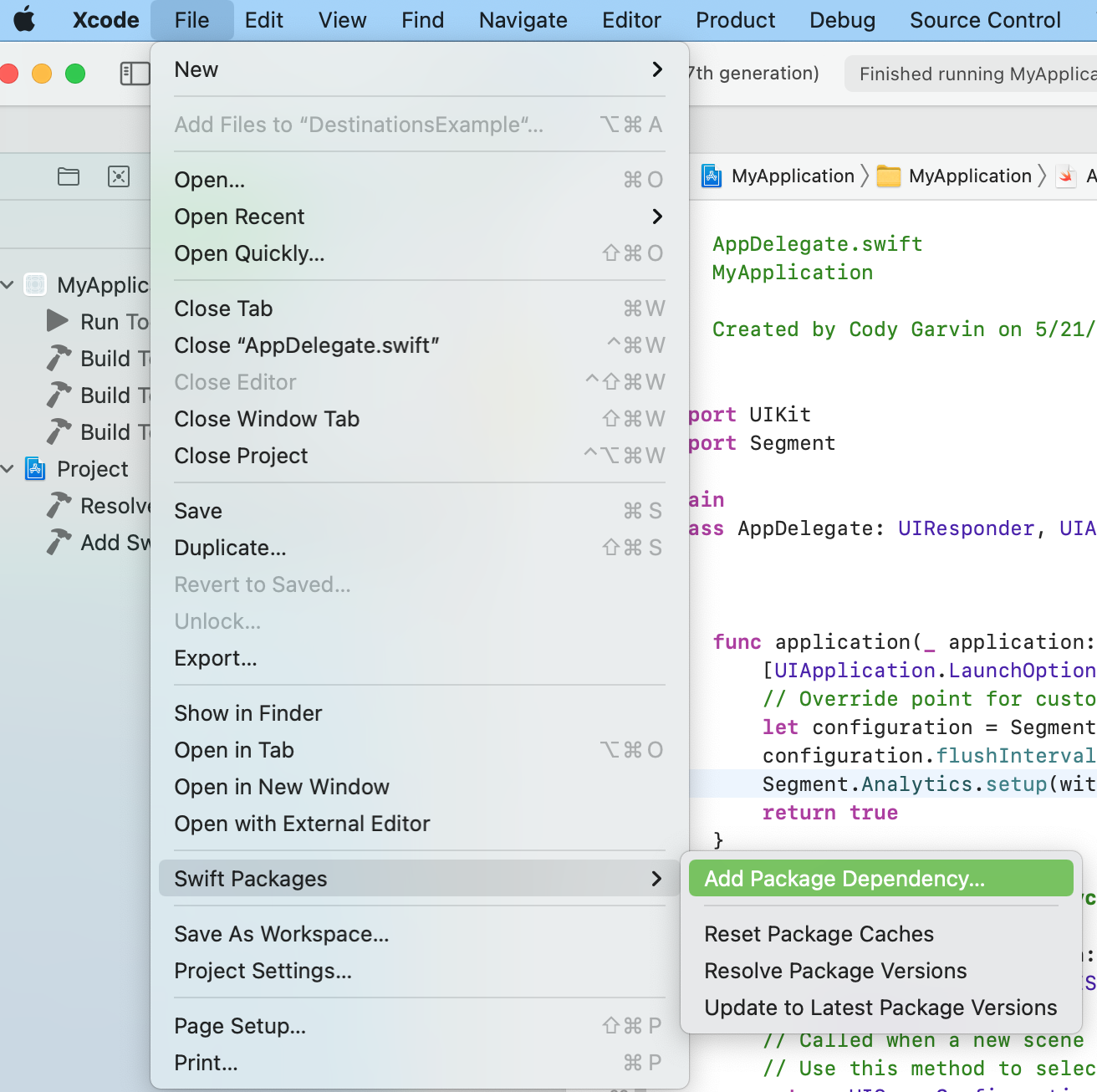Screen dimensions: 1097x1092
Task: Open the Product menu
Action: tap(736, 20)
